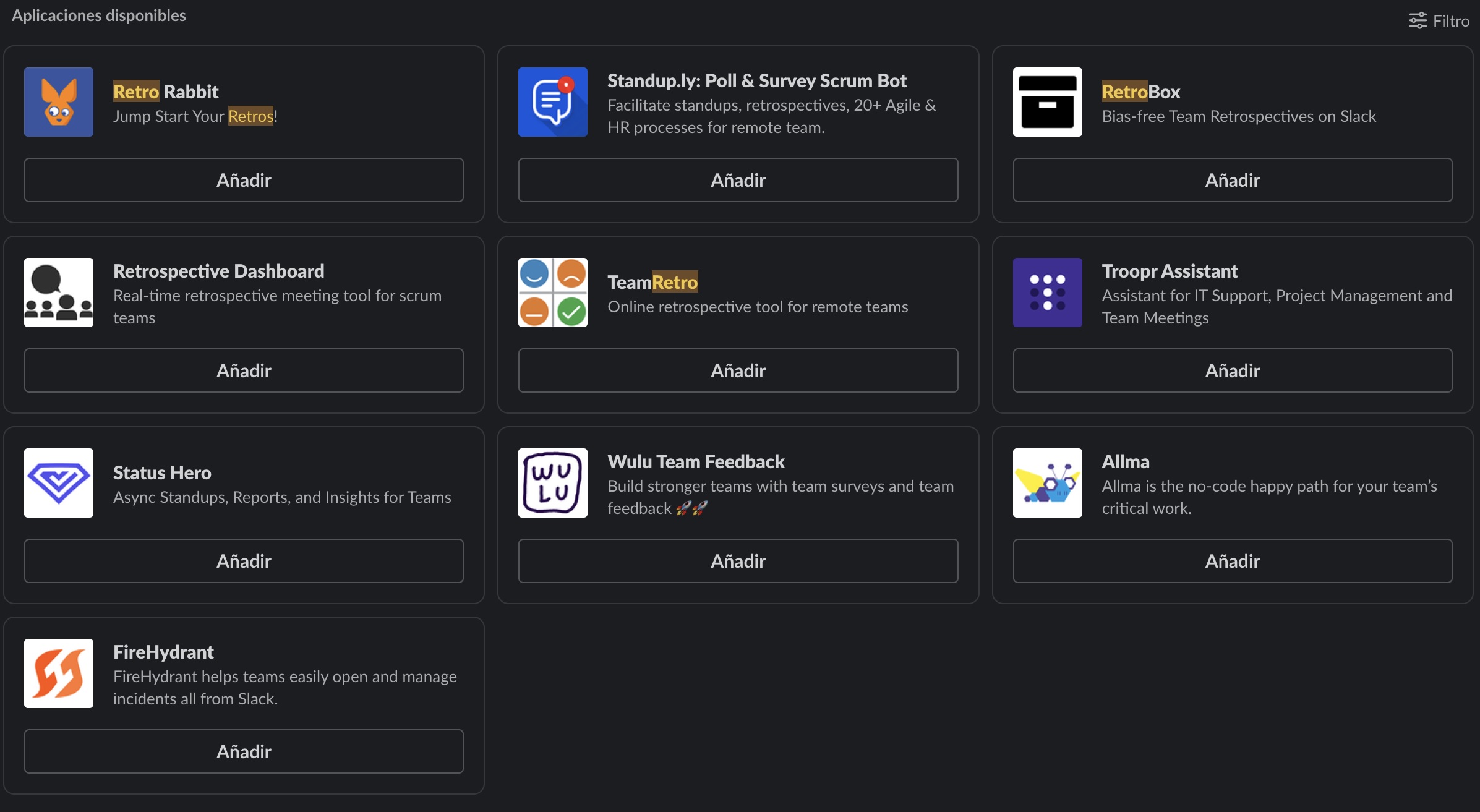Viewport: 1480px width, 812px height.
Task: Open the Status Hero title link
Action: click(162, 472)
